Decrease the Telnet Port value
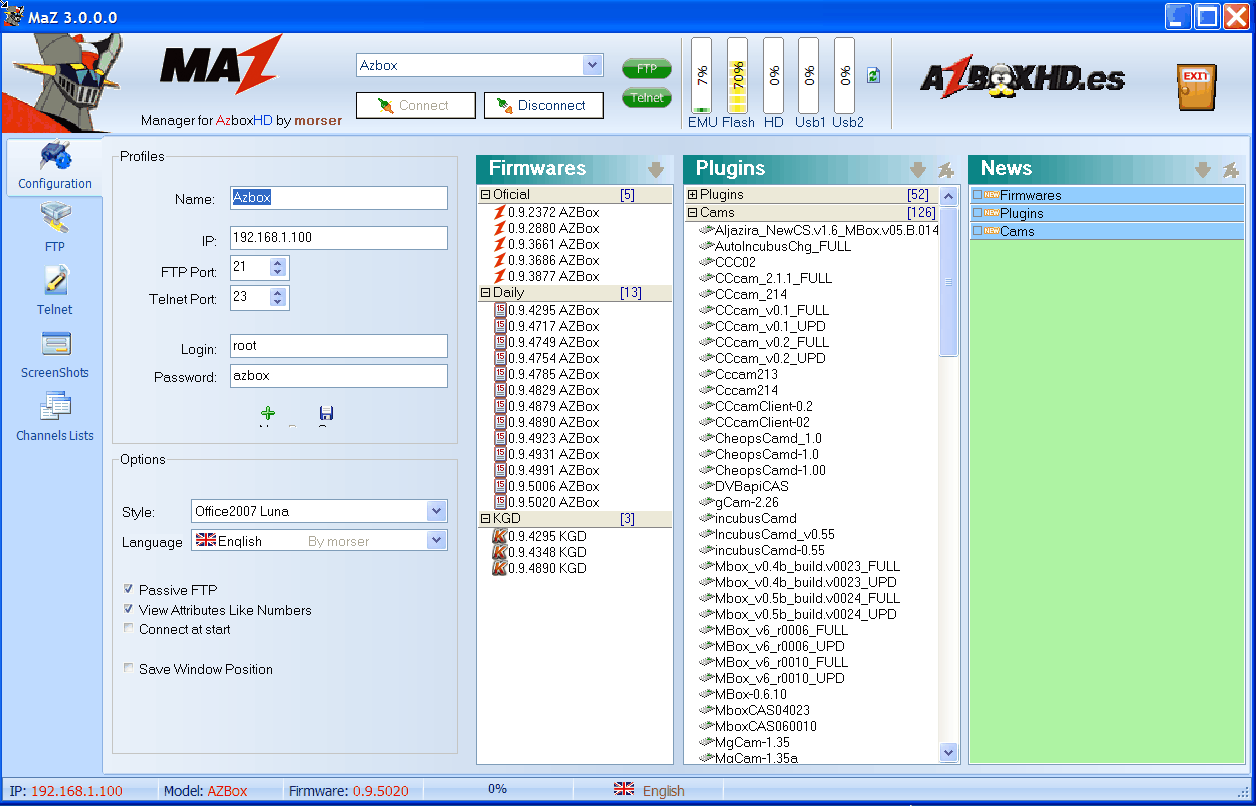The width and height of the screenshot is (1256, 806). point(278,302)
